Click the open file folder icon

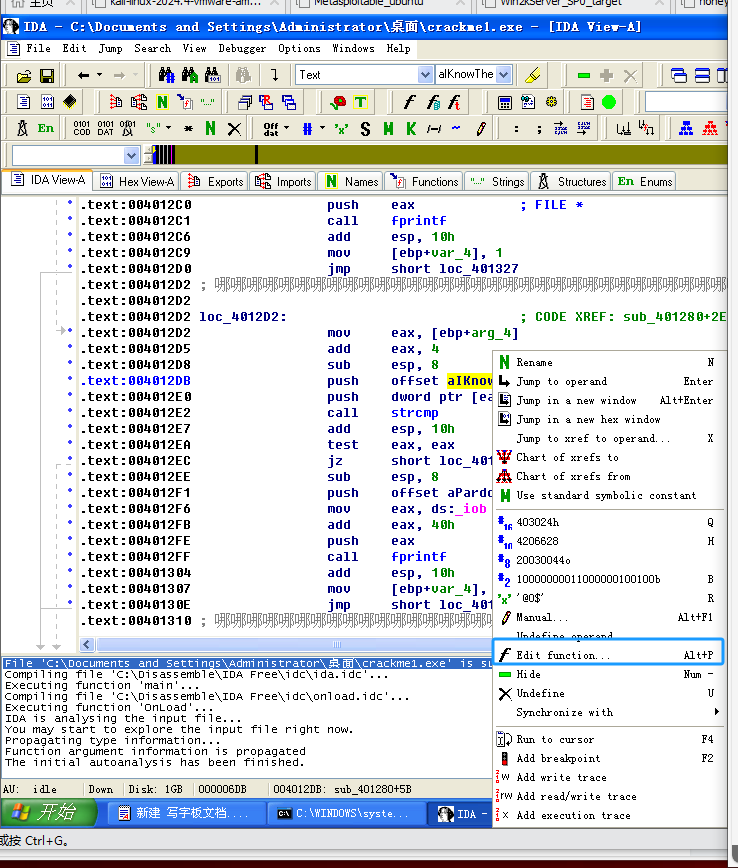coord(24,75)
